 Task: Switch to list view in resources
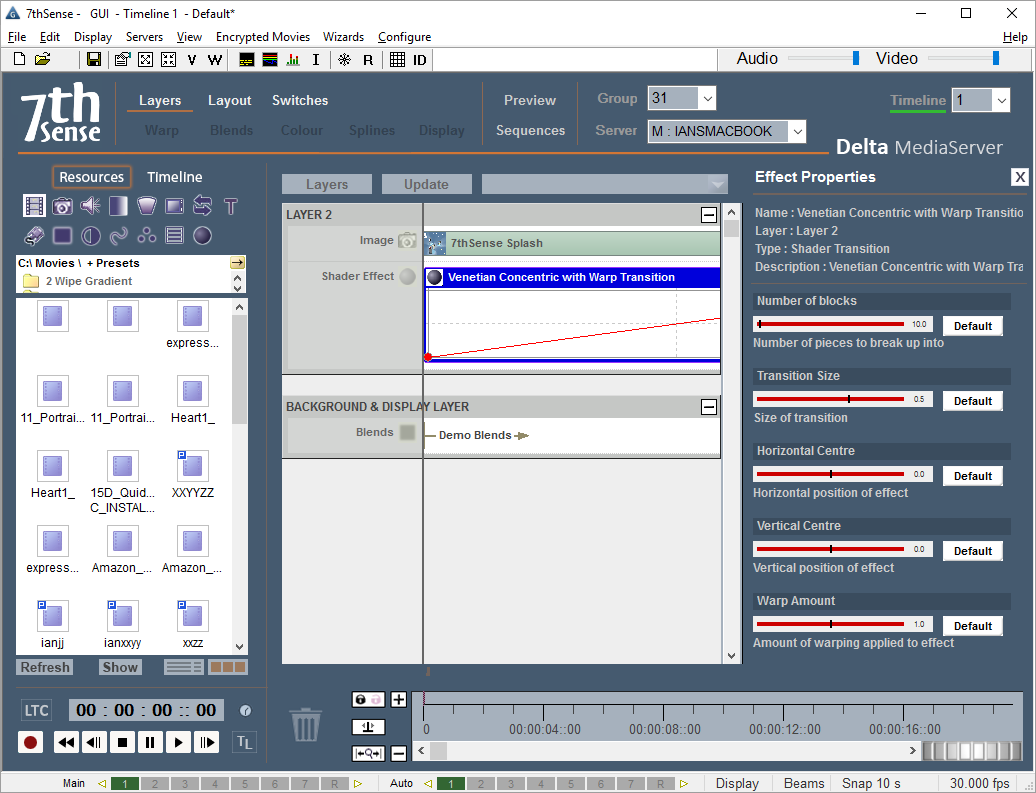[184, 667]
